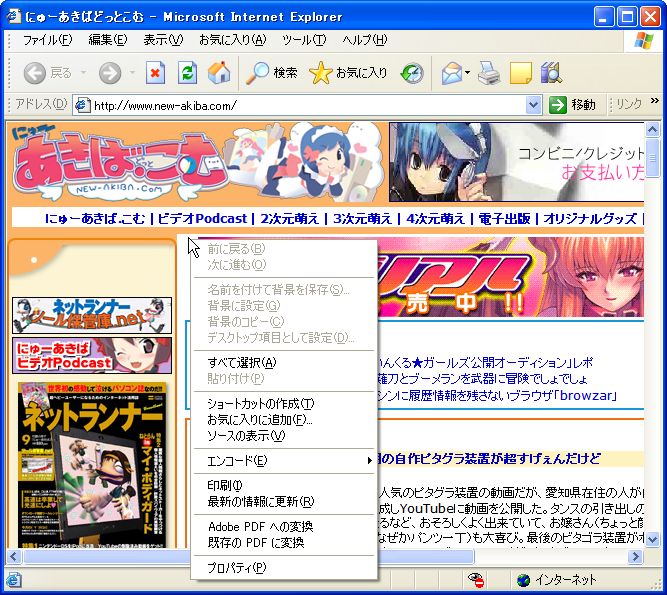
Task: Click the IE icon in title bar
Action: coord(14,17)
